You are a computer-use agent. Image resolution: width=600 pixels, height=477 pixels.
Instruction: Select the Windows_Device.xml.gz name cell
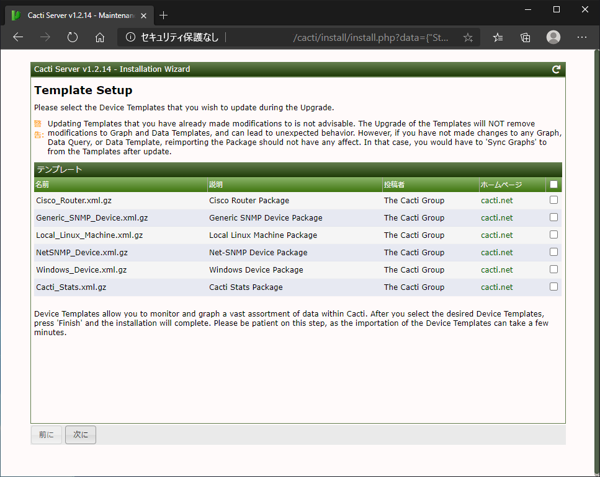[81, 270]
